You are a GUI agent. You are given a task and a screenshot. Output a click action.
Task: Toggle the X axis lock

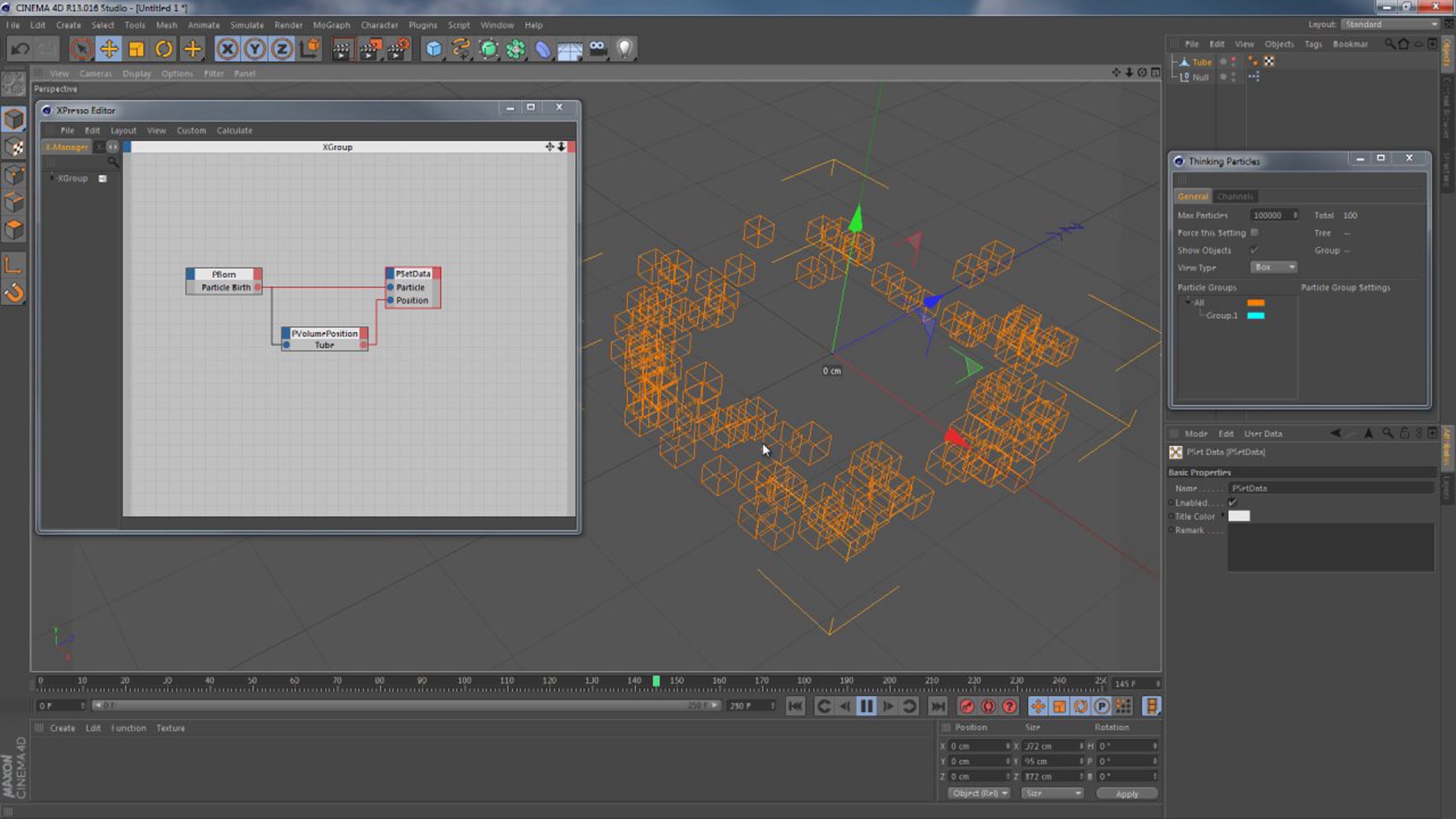coord(227,49)
